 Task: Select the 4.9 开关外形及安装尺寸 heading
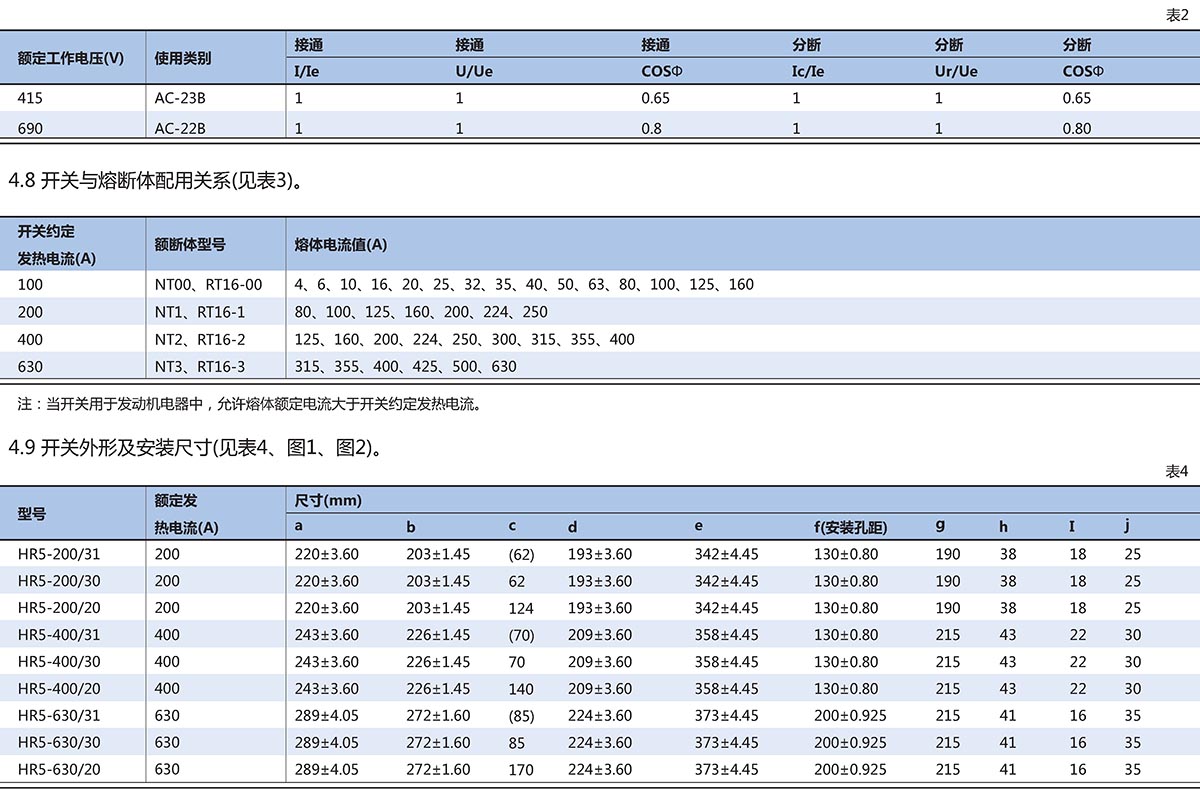[x=196, y=448]
